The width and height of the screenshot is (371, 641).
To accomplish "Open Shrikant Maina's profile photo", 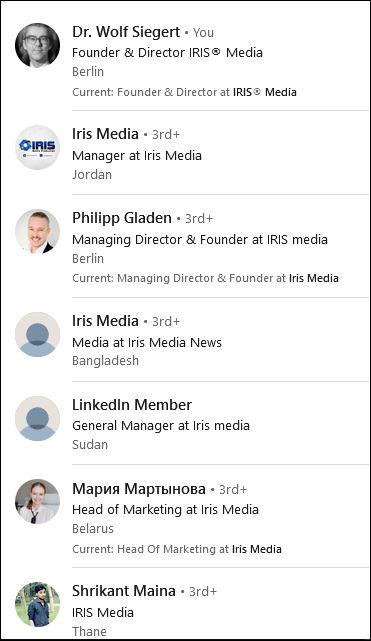I will [x=38, y=604].
